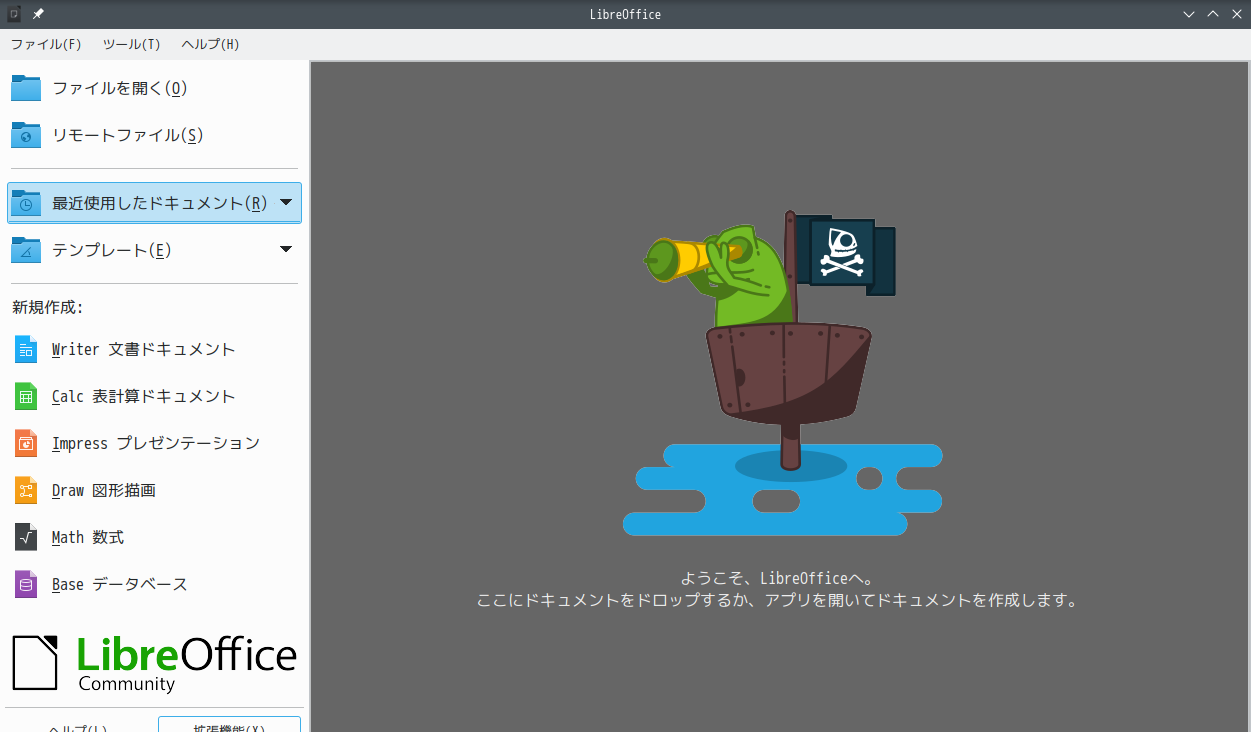Viewport: 1251px width, 732px height.
Task: Open the window menu icon in the title bar
Action: [14, 14]
